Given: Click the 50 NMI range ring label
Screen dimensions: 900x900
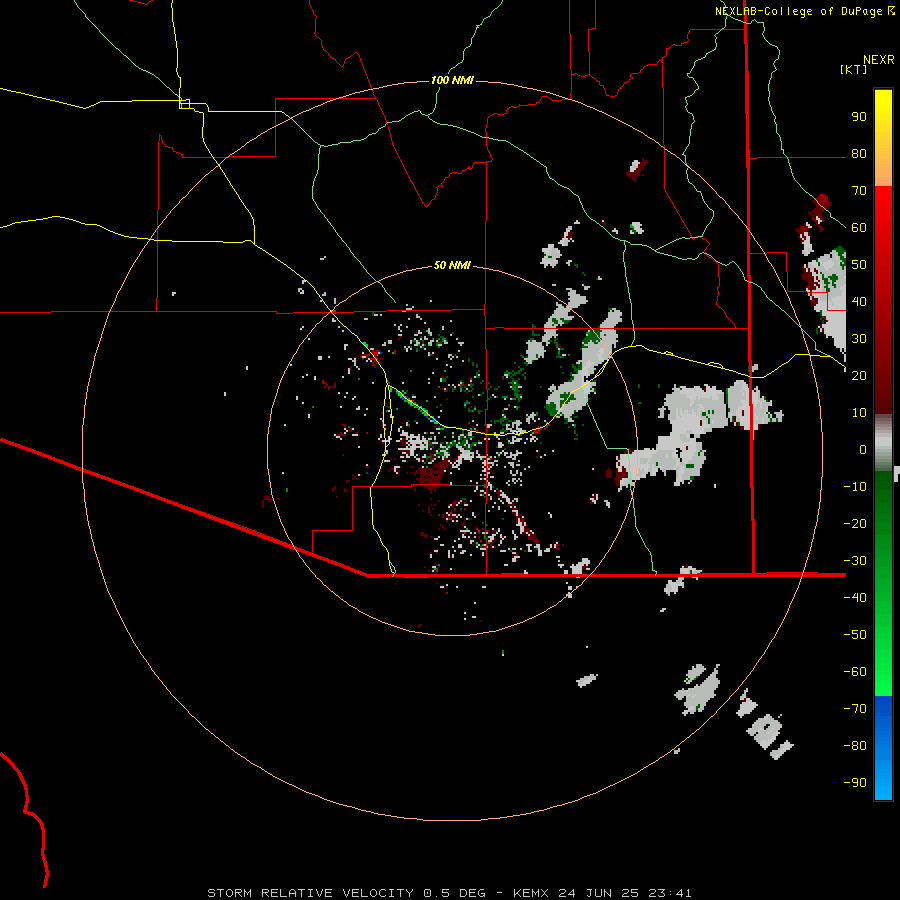Looking at the screenshot, I should (452, 265).
